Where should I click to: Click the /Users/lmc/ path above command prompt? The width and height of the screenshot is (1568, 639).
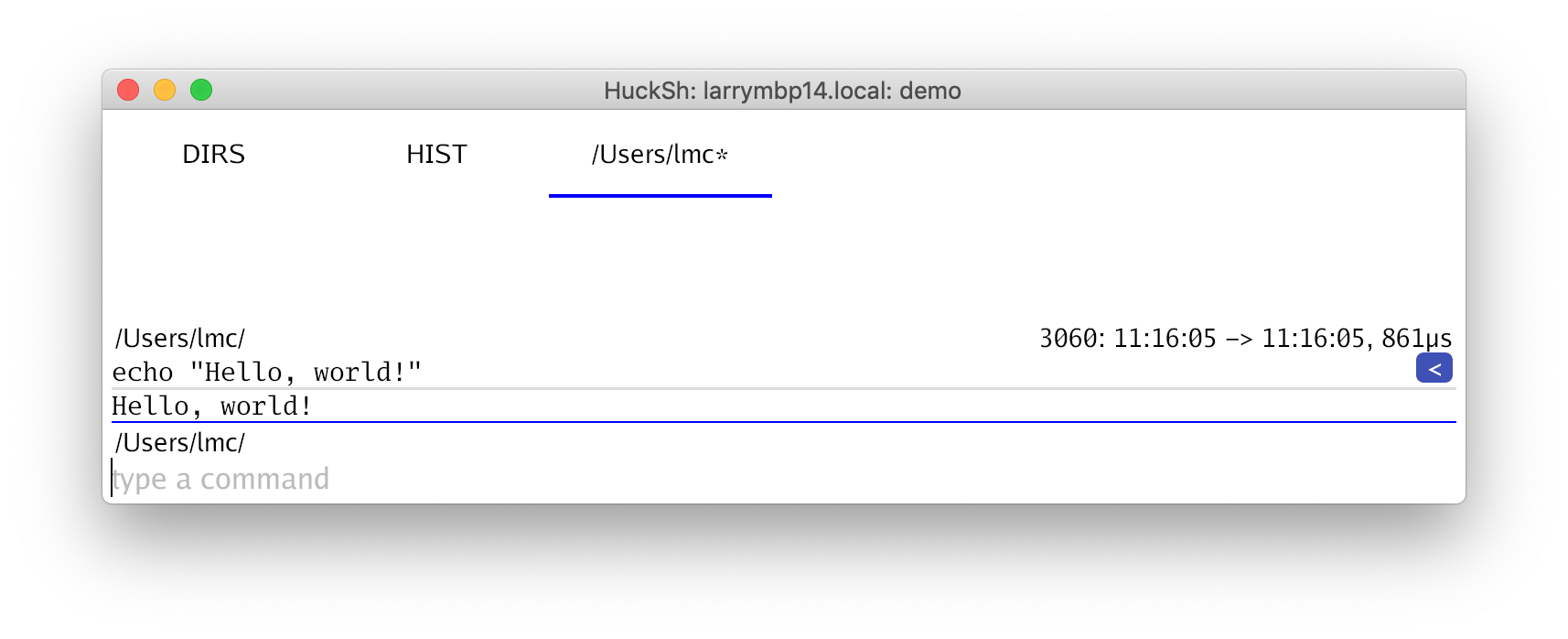pyautogui.click(x=180, y=442)
